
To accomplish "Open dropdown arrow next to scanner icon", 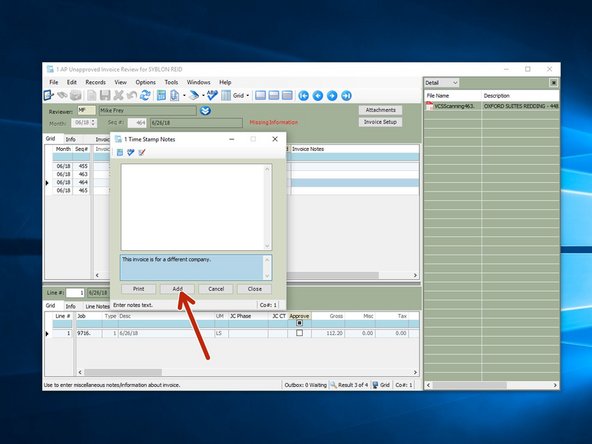I will pos(203,96).
